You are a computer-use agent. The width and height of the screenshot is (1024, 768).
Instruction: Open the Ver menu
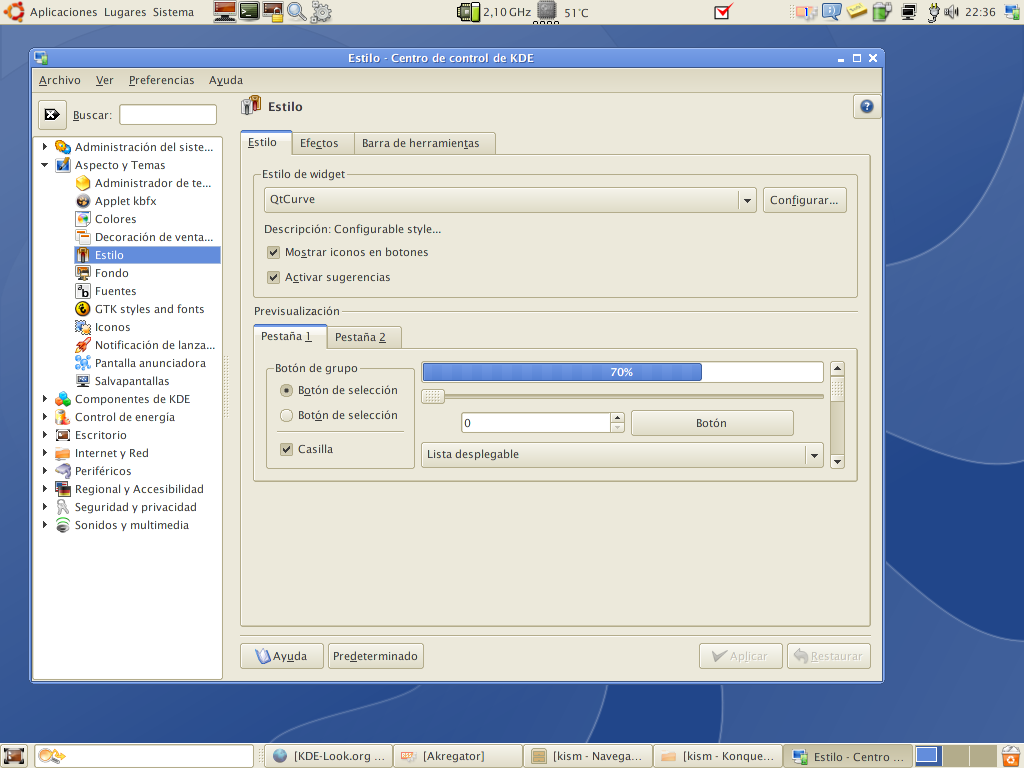tap(104, 80)
